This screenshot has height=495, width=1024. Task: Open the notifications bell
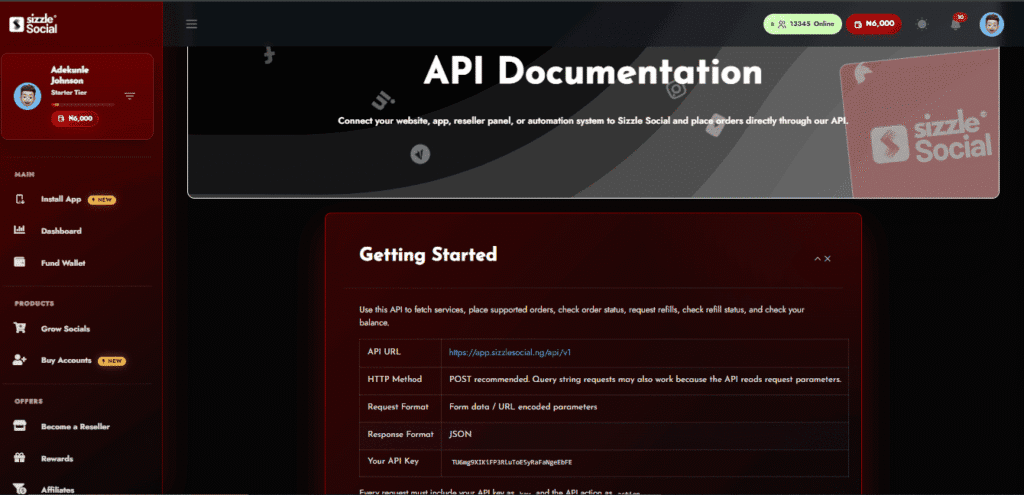[x=956, y=24]
